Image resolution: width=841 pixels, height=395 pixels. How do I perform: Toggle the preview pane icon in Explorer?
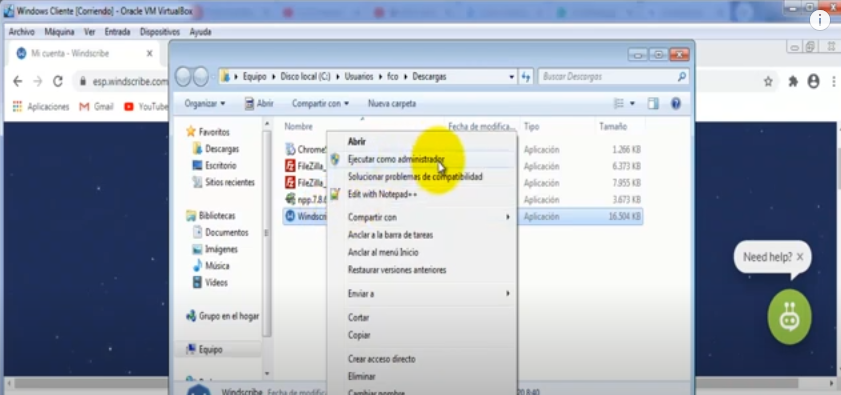pos(653,104)
